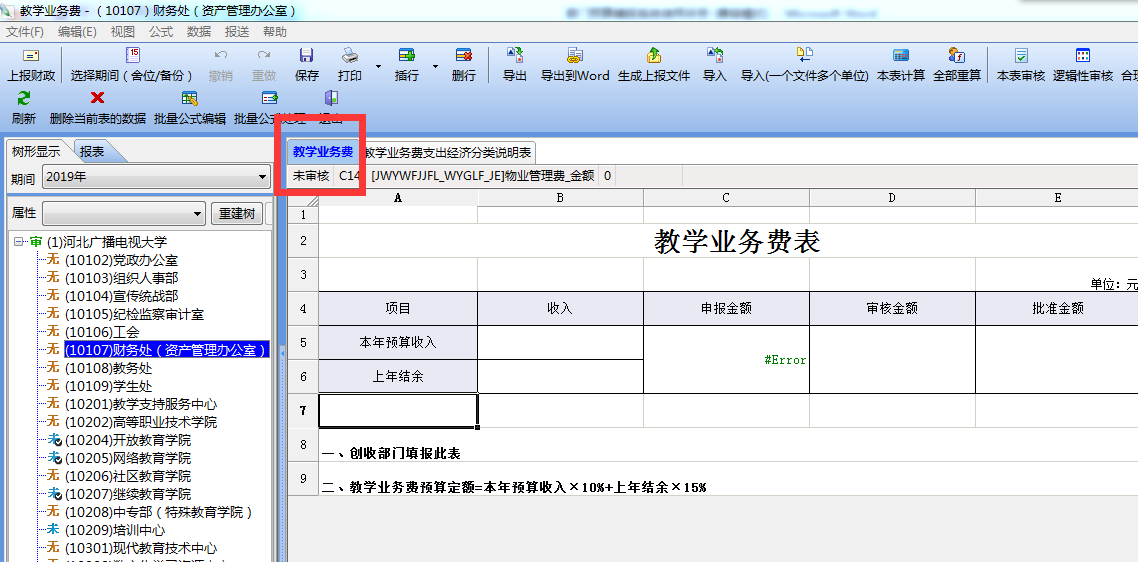The height and width of the screenshot is (562, 1138).
Task: Select the (10108)教务处 tree item
Action: pos(108,368)
